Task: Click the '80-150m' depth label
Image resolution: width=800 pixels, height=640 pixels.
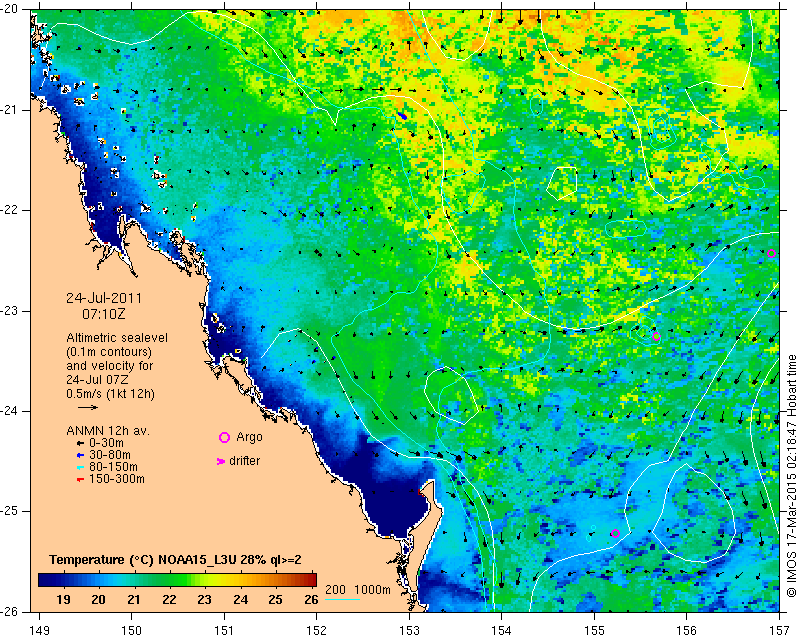Action: click(113, 467)
